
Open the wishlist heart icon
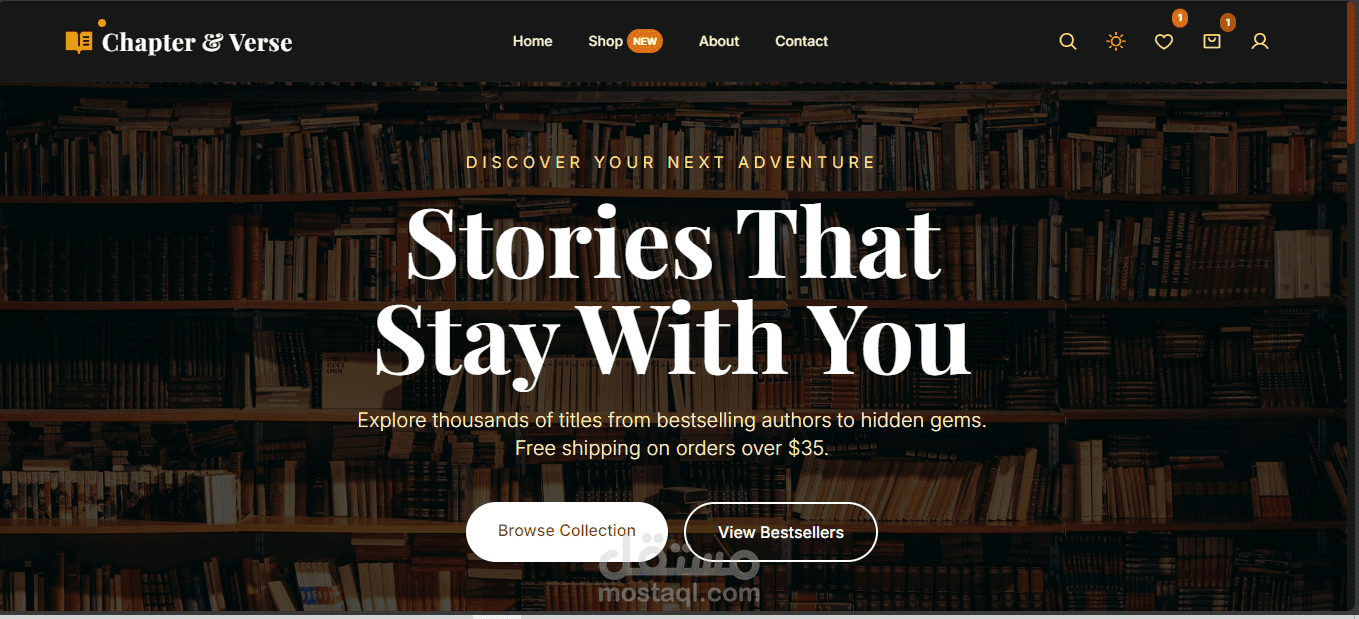[x=1164, y=42]
